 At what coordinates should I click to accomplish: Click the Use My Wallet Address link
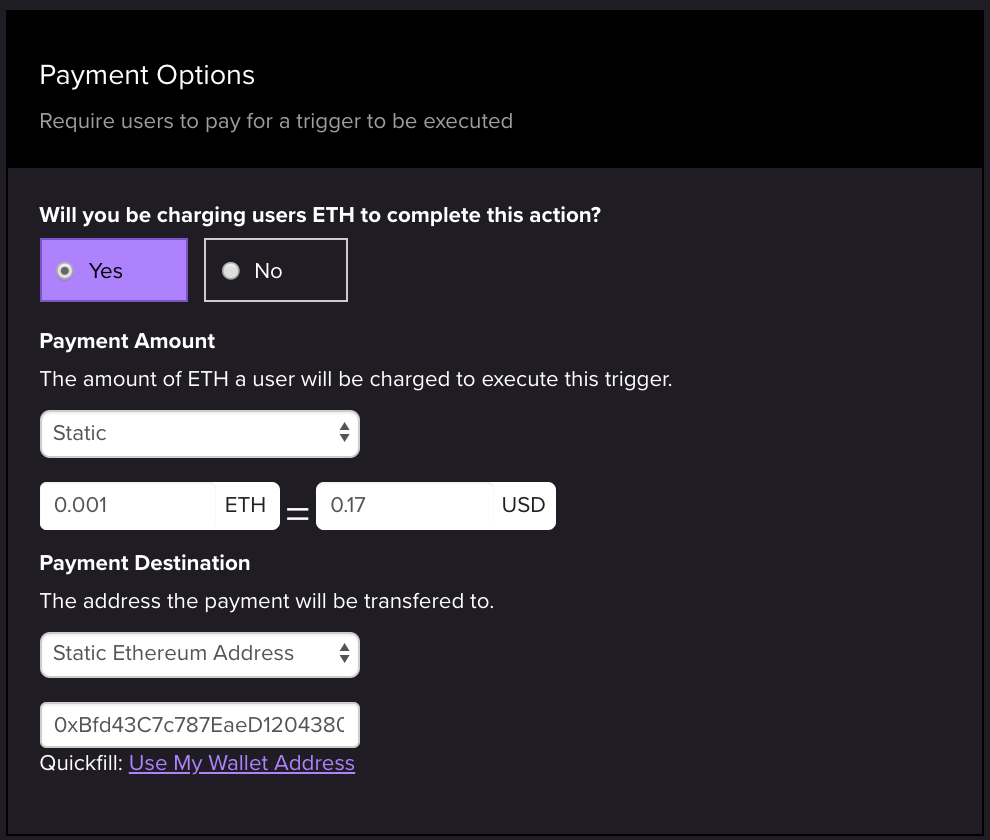[241, 763]
